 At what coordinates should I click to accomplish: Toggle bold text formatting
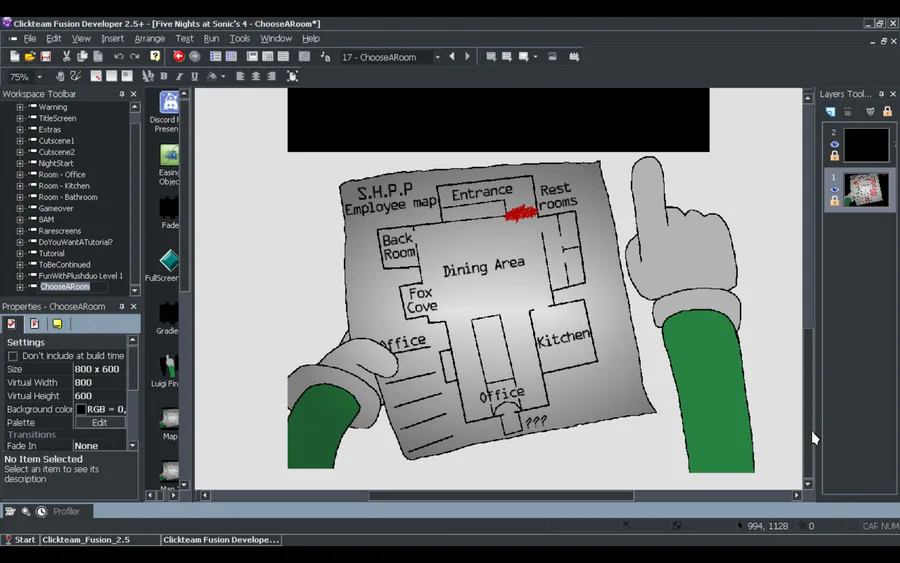(x=164, y=76)
